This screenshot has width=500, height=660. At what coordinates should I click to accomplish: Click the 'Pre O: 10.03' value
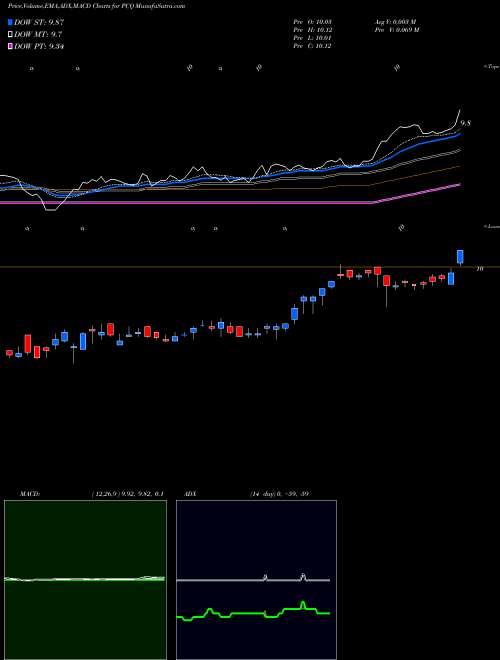[313, 21]
